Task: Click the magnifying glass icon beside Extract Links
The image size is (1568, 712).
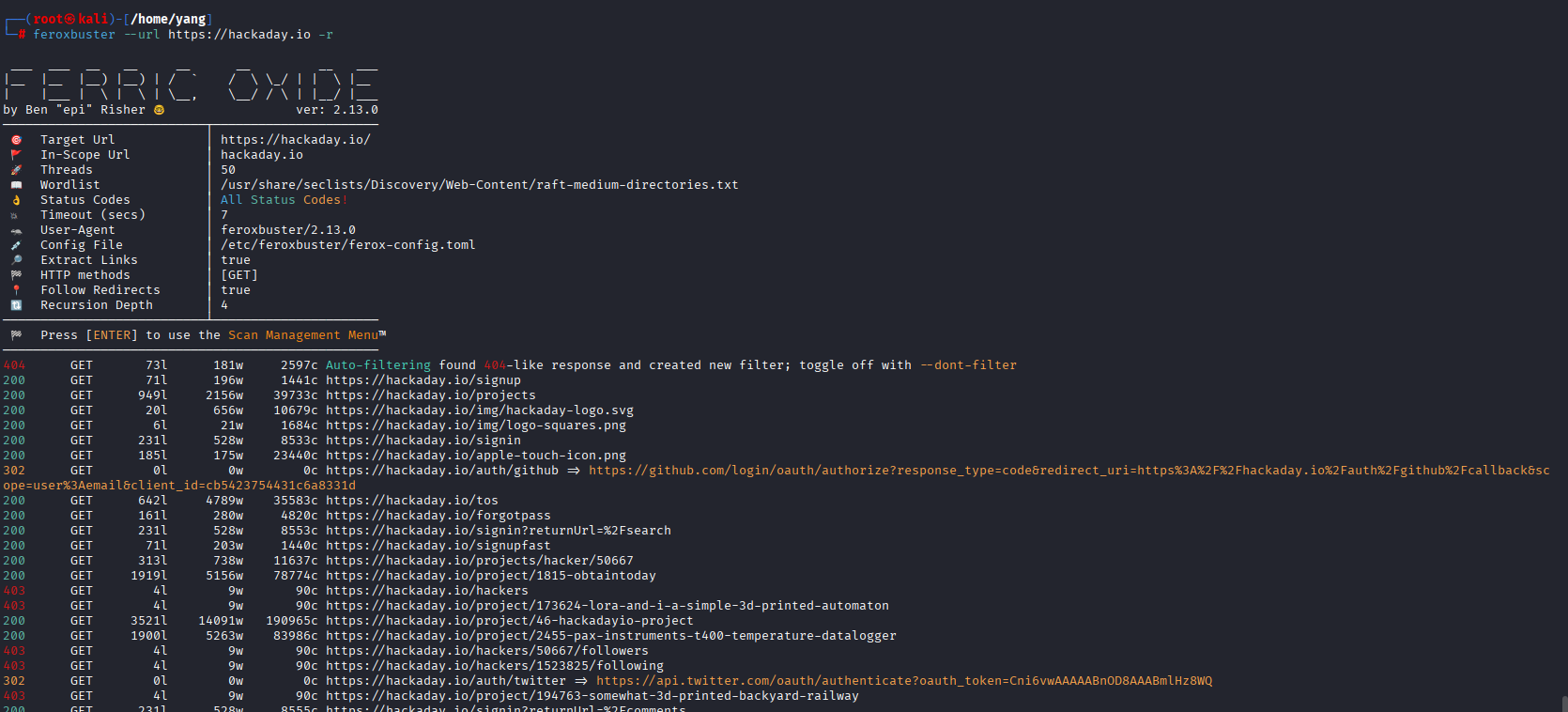Action: coord(16,260)
